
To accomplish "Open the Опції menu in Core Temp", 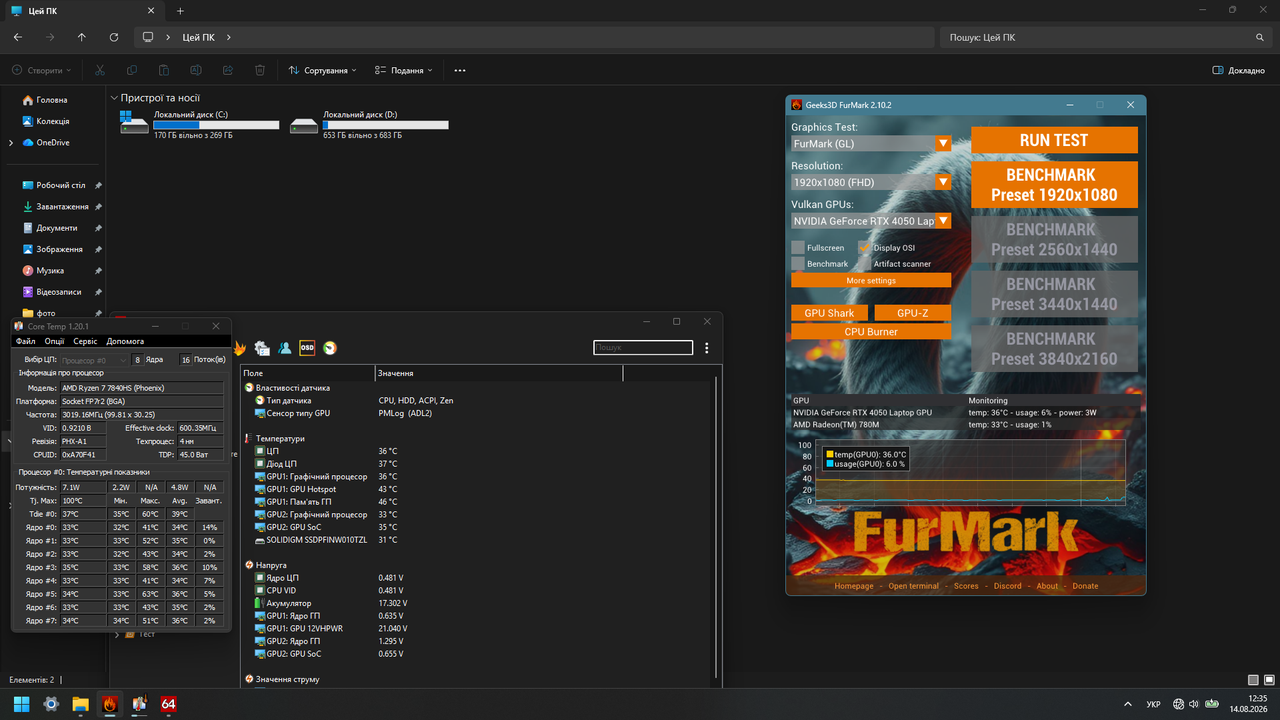I will pyautogui.click(x=54, y=341).
